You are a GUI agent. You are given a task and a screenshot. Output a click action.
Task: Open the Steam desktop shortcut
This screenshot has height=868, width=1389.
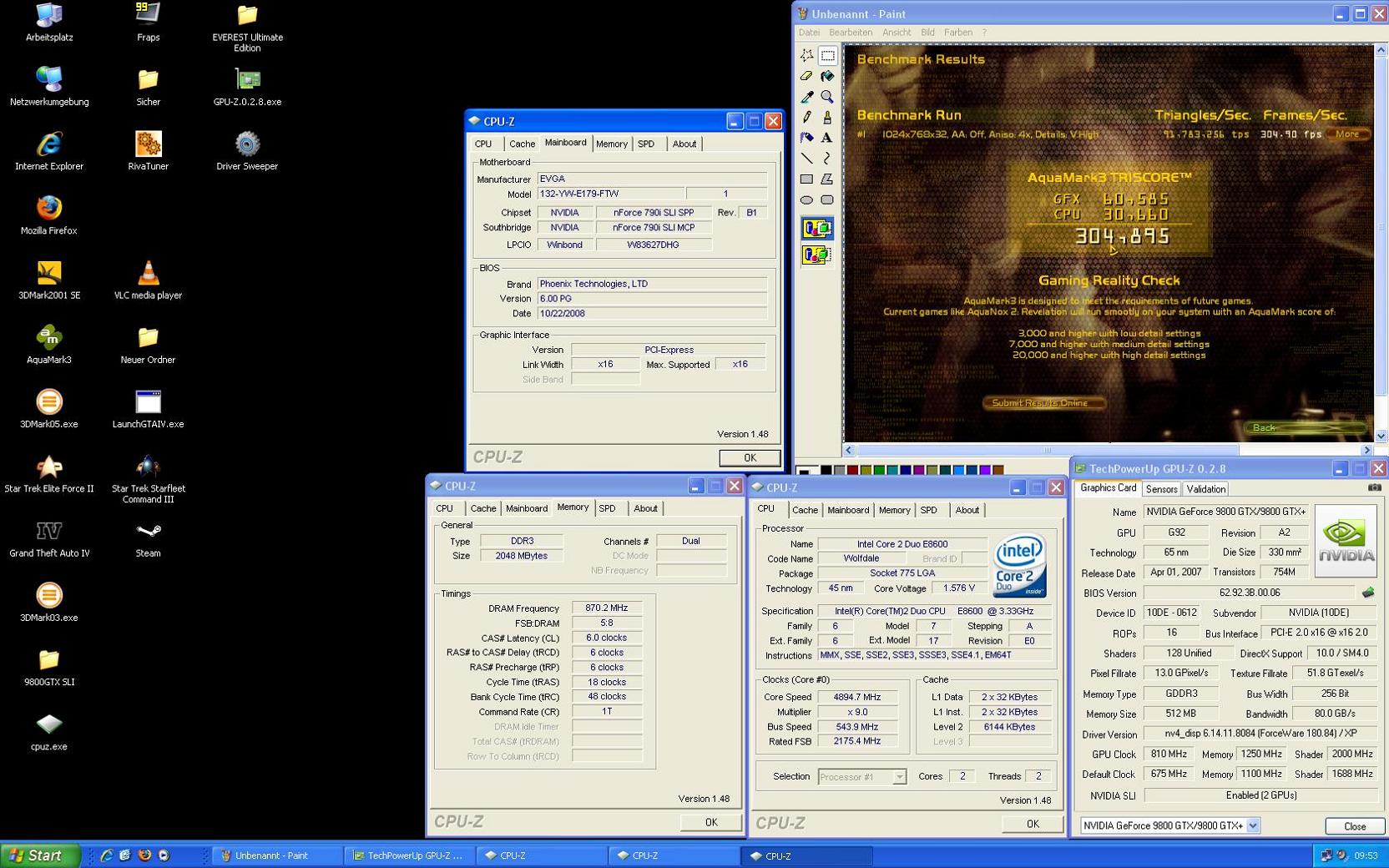pos(148,538)
